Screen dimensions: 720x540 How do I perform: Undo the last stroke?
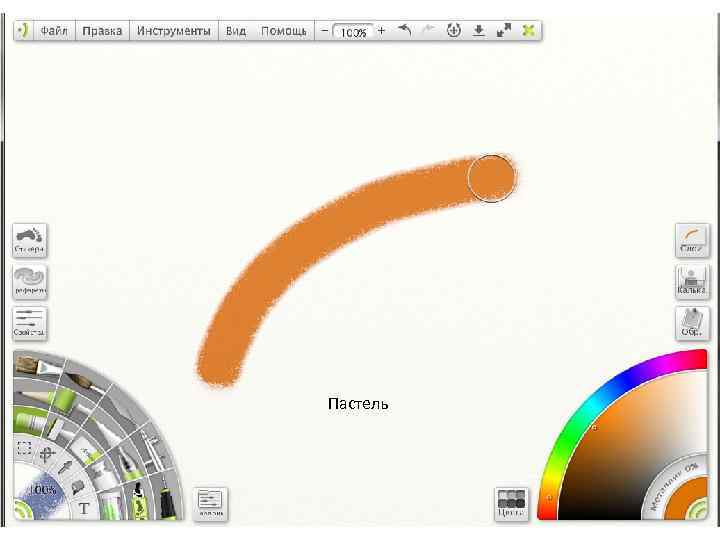[404, 30]
